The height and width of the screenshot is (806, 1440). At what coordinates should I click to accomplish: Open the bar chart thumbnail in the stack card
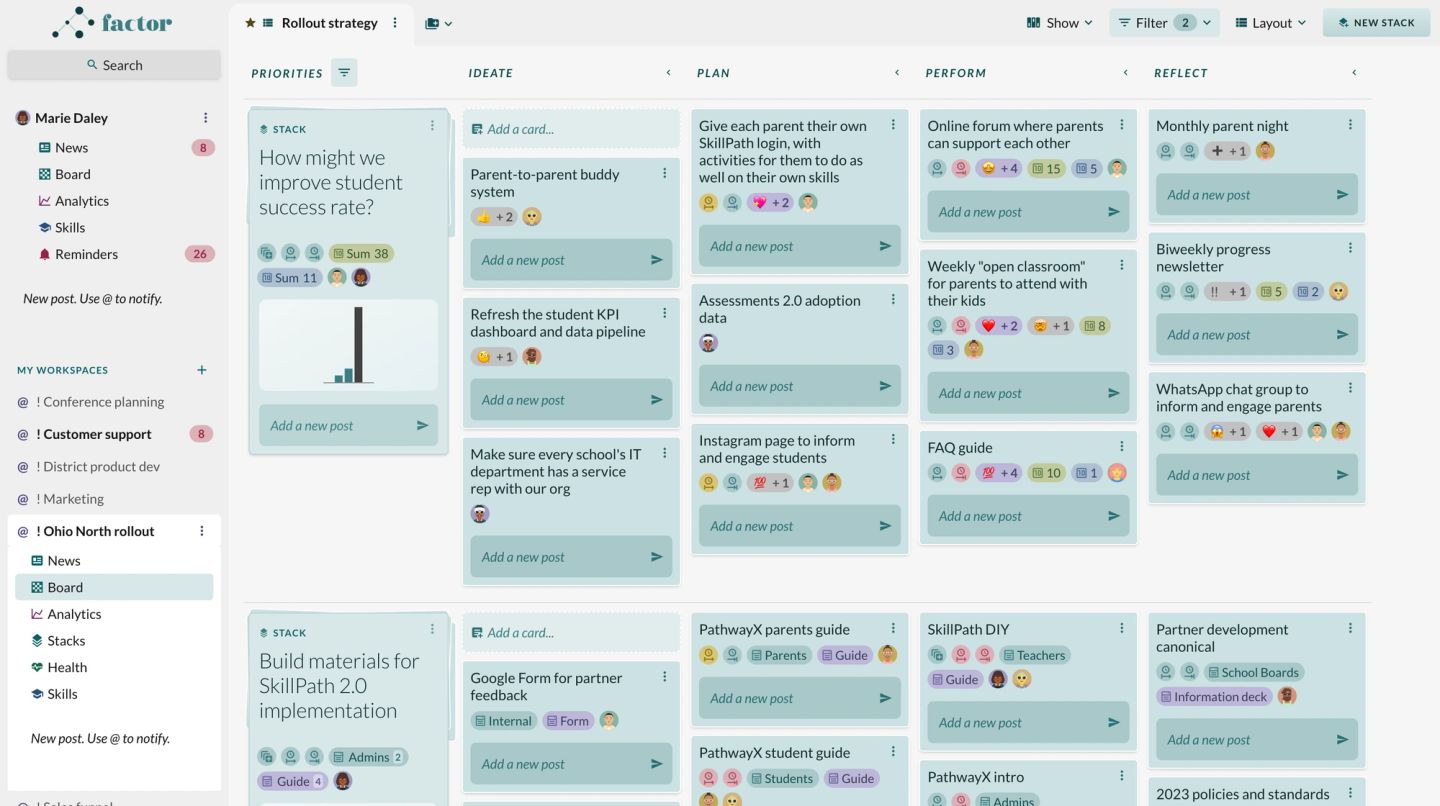click(348, 345)
